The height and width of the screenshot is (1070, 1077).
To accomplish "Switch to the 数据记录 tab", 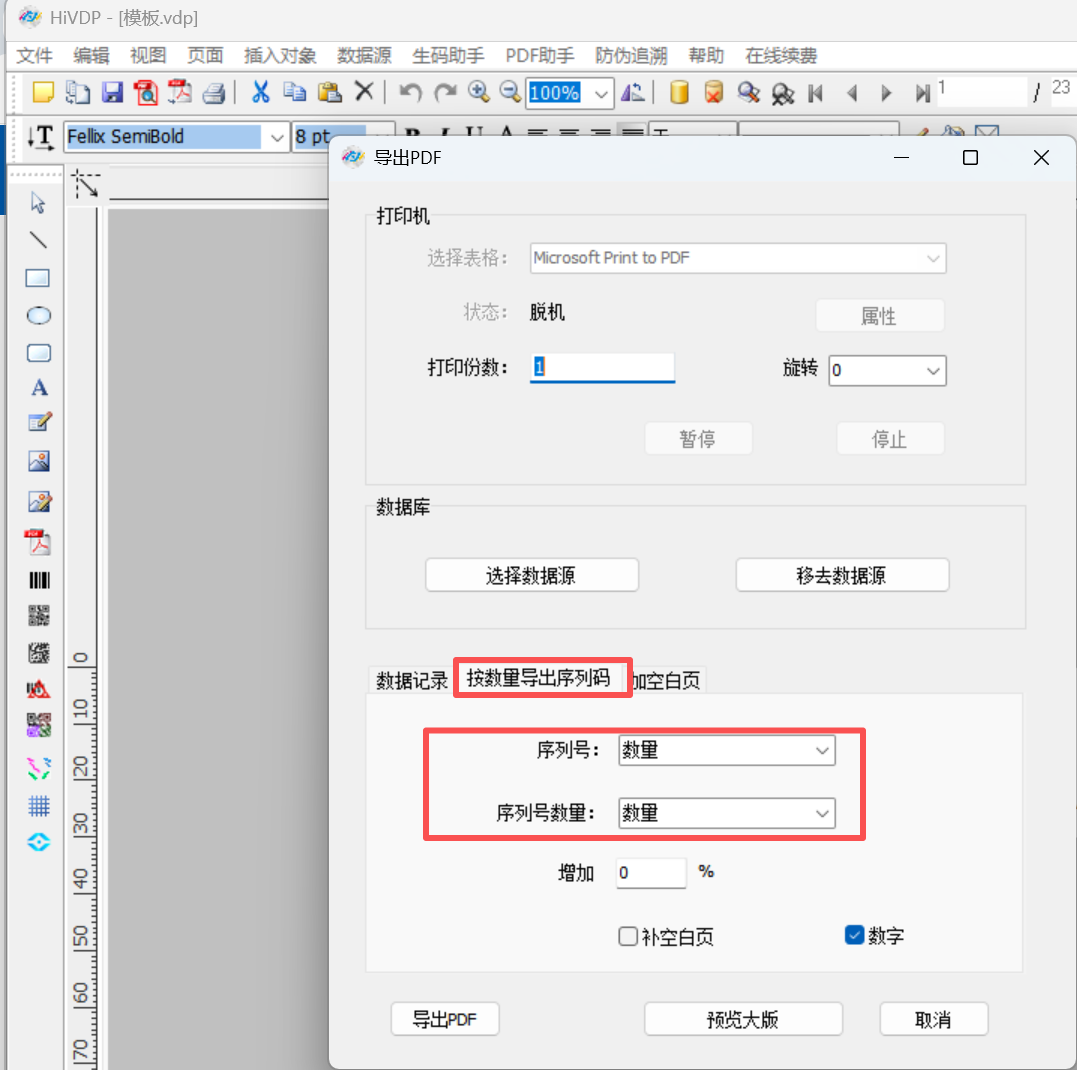I will click(411, 681).
